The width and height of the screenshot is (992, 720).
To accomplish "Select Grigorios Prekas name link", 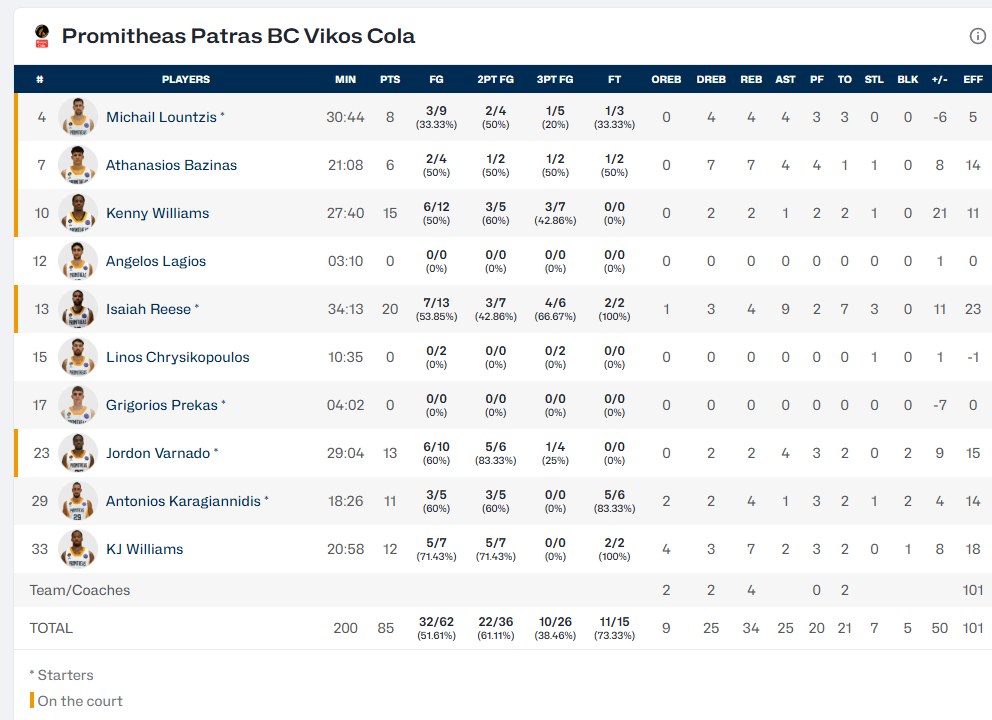I will point(162,405).
